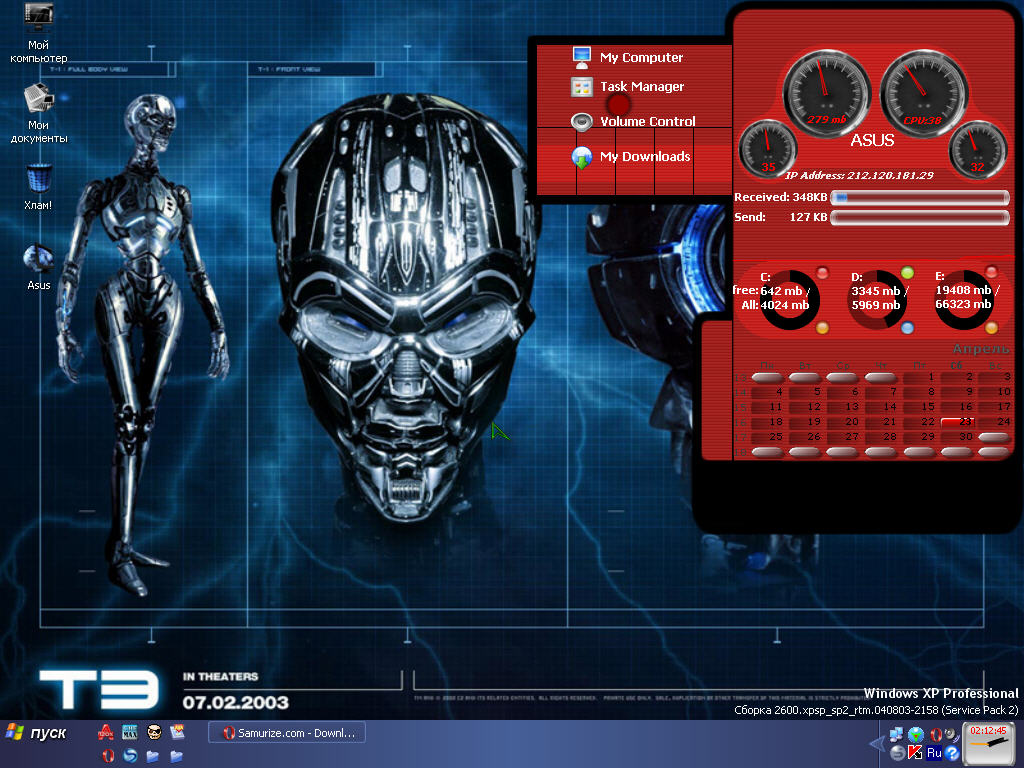Click the sunglasses face Quick Launch icon
The image size is (1024, 768).
pos(153,732)
